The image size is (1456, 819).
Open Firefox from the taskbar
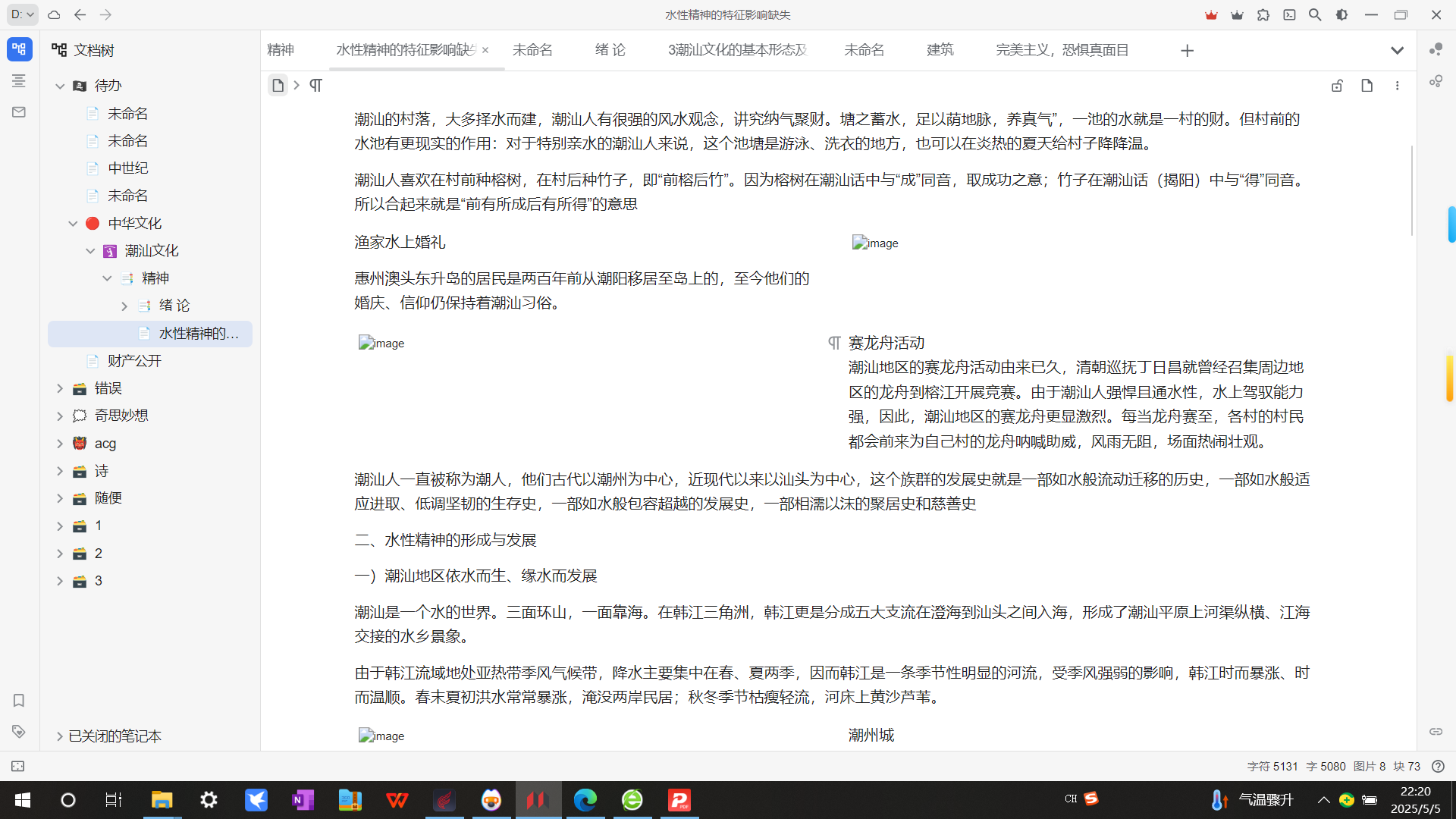pyautogui.click(x=491, y=800)
